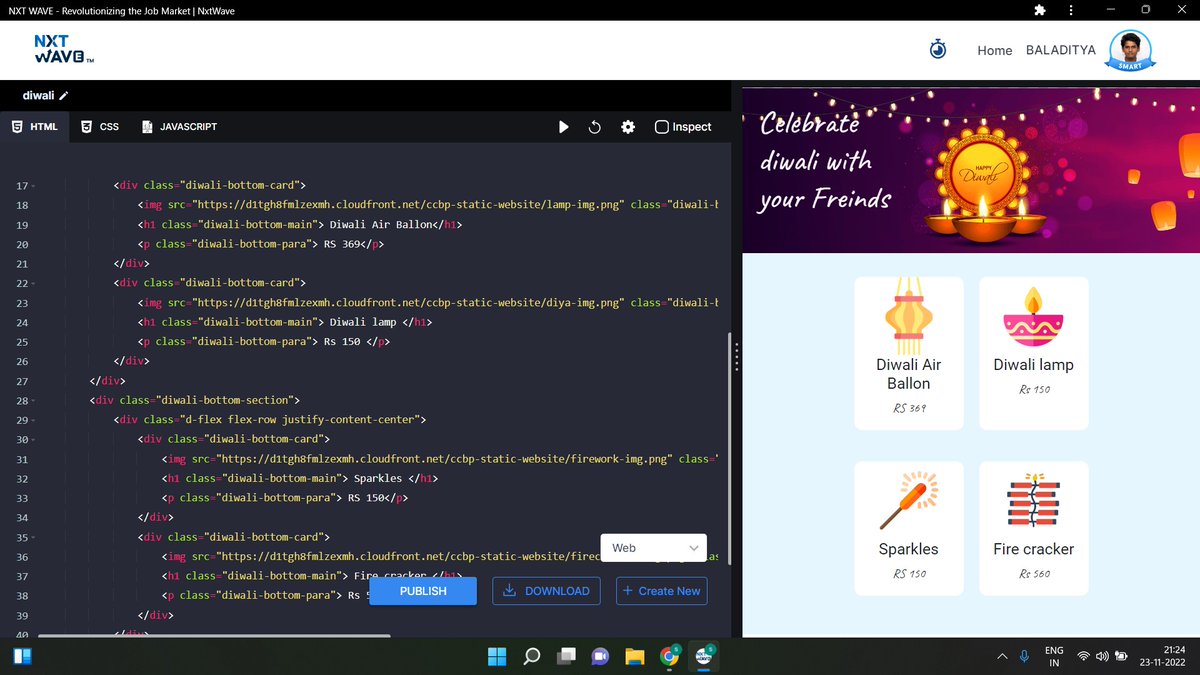Open taskbar Search magnifier
The image size is (1200, 675).
click(532, 656)
